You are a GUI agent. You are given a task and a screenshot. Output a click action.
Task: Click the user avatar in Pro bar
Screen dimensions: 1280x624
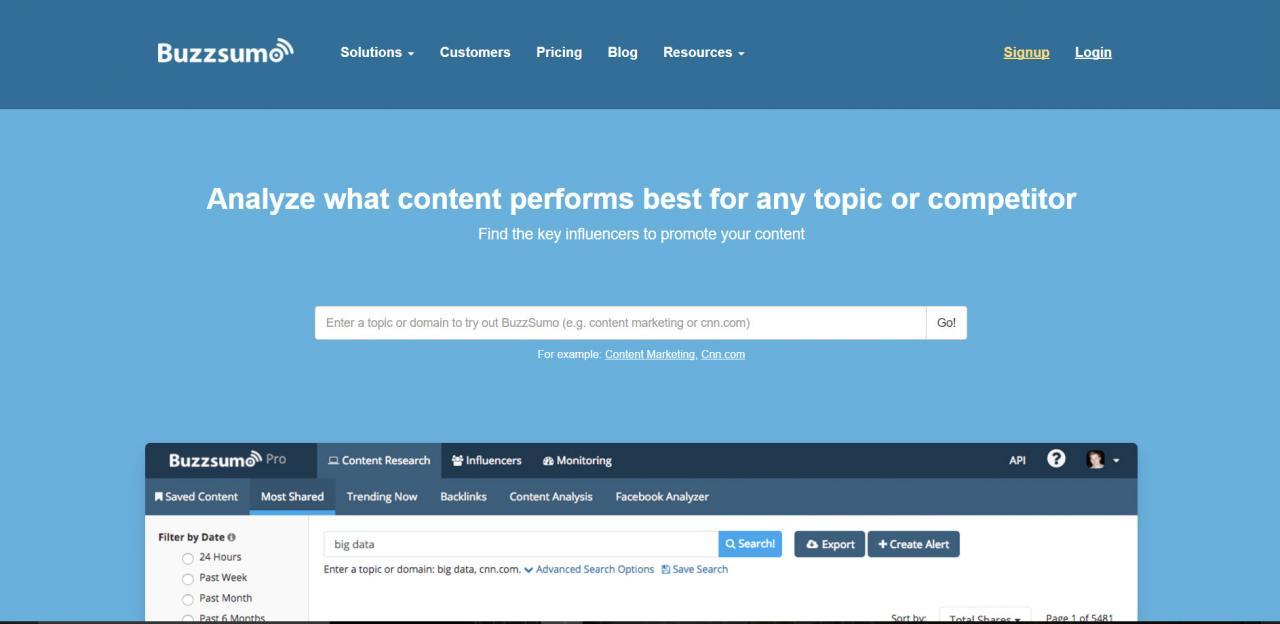coord(1095,460)
